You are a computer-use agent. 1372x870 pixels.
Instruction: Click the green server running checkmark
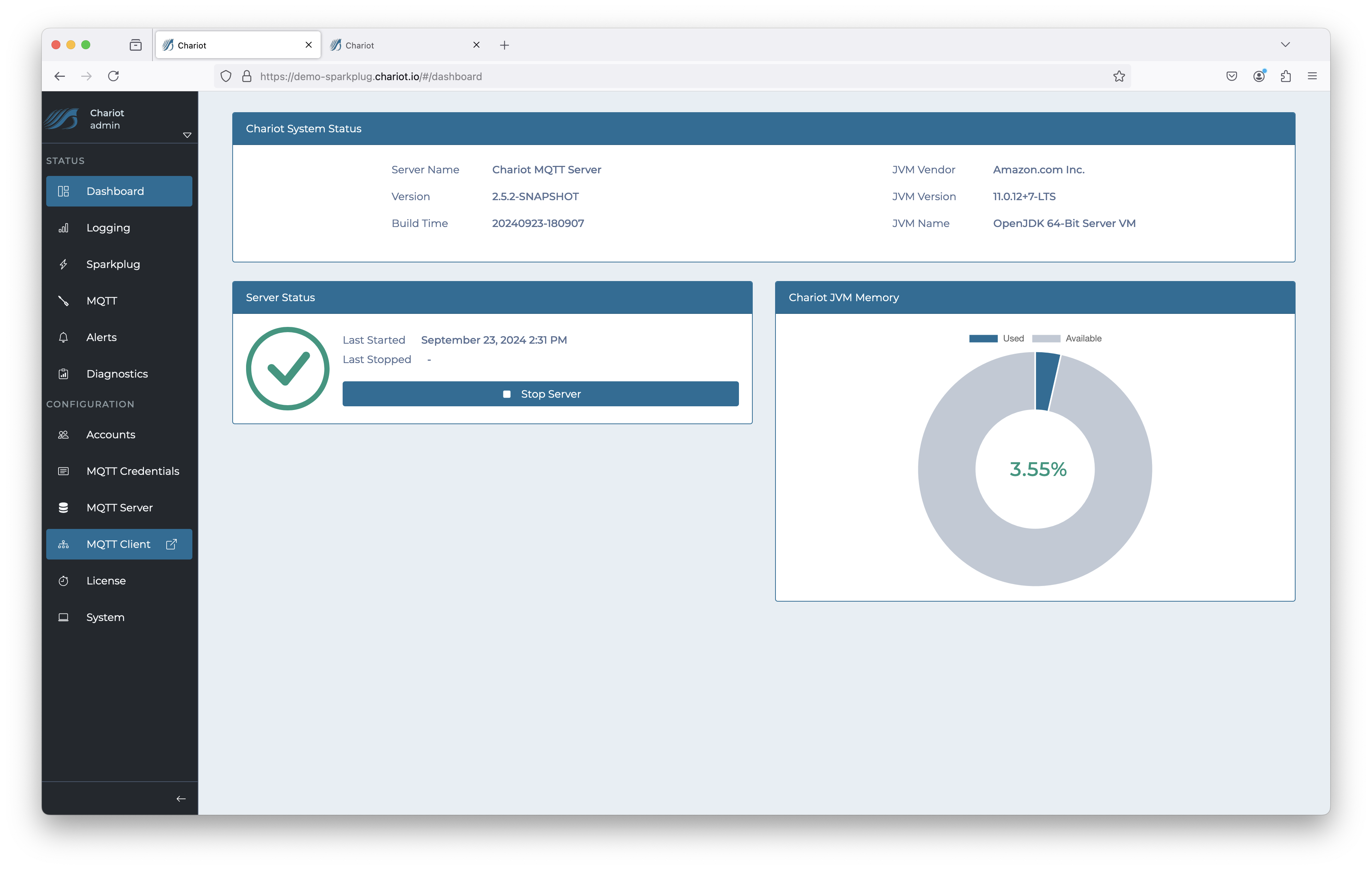(x=288, y=368)
